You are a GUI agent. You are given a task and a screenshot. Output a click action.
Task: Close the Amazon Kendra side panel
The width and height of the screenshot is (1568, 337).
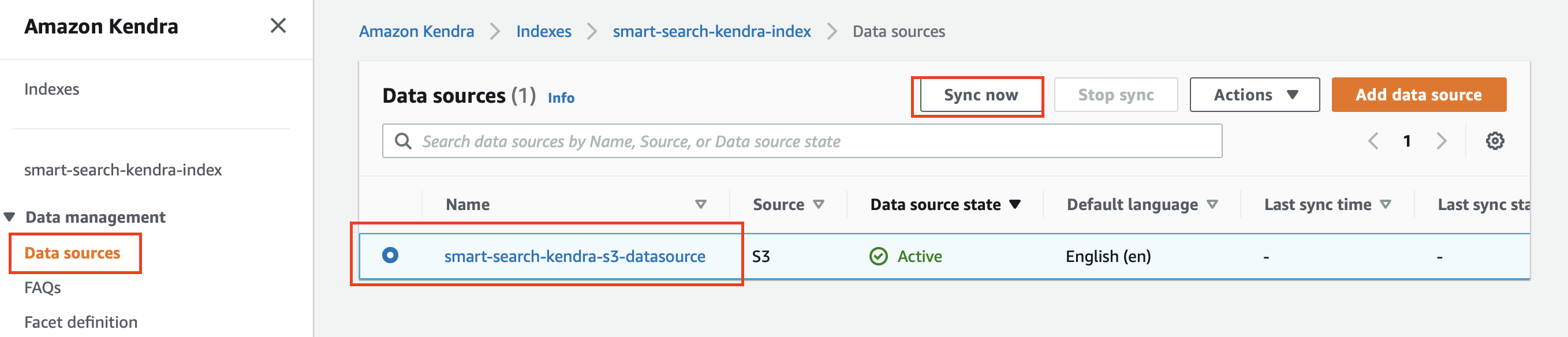click(x=278, y=25)
